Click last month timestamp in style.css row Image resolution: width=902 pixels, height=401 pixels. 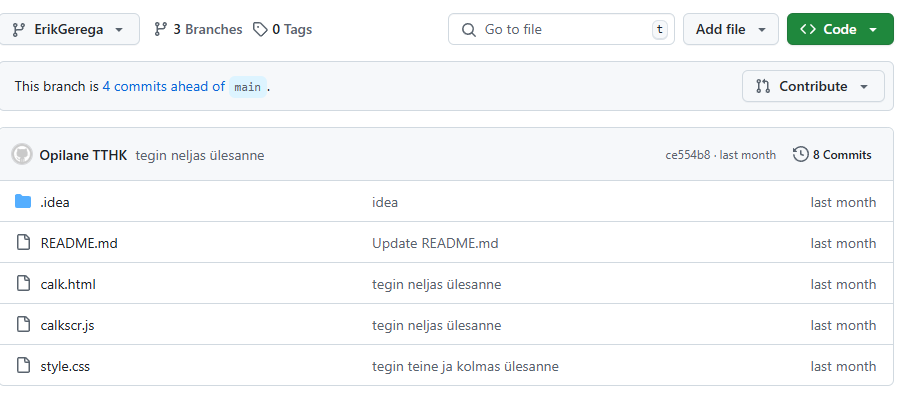pos(843,366)
